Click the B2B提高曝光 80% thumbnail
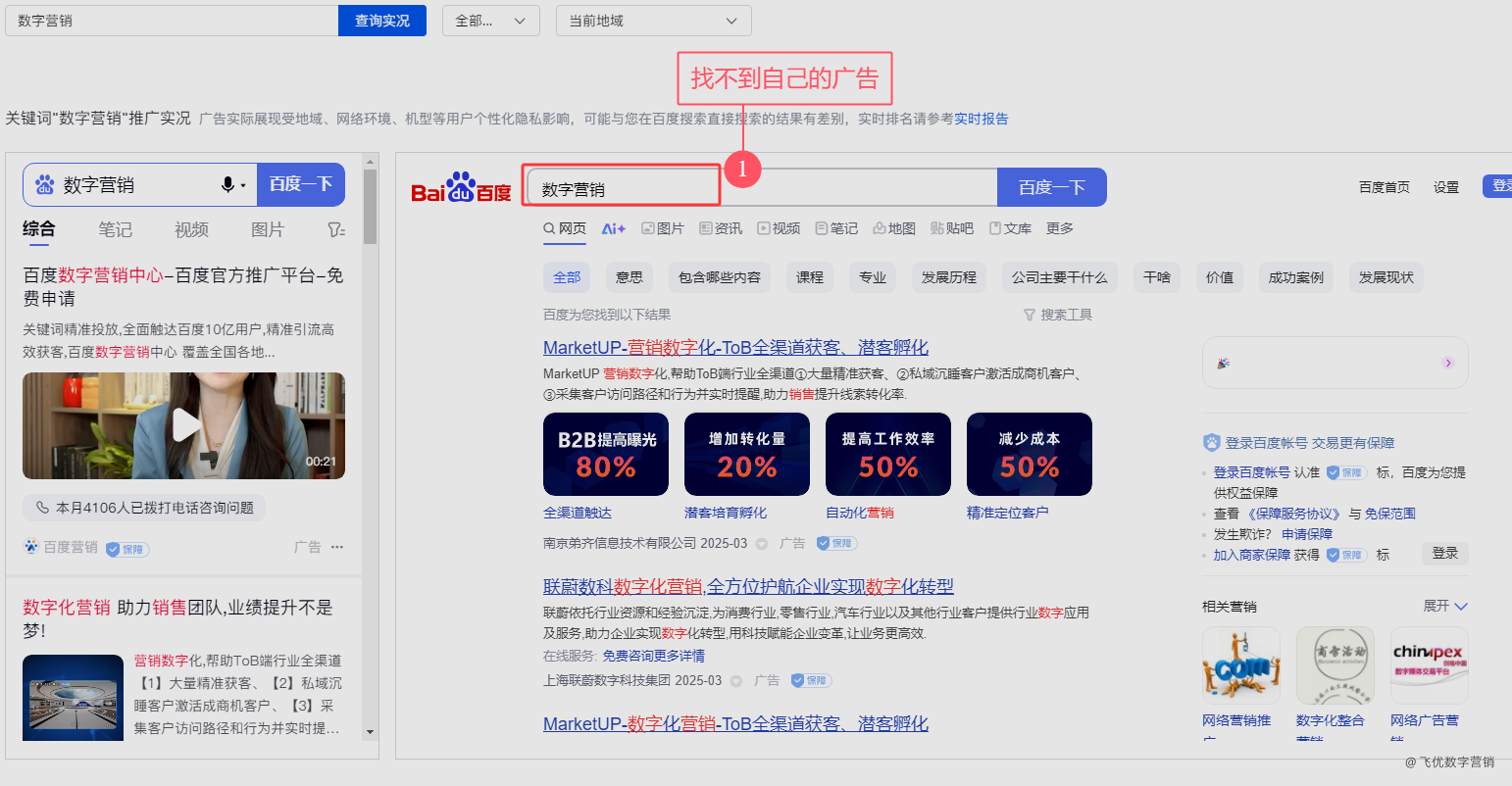The width and height of the screenshot is (1512, 786). [x=606, y=454]
